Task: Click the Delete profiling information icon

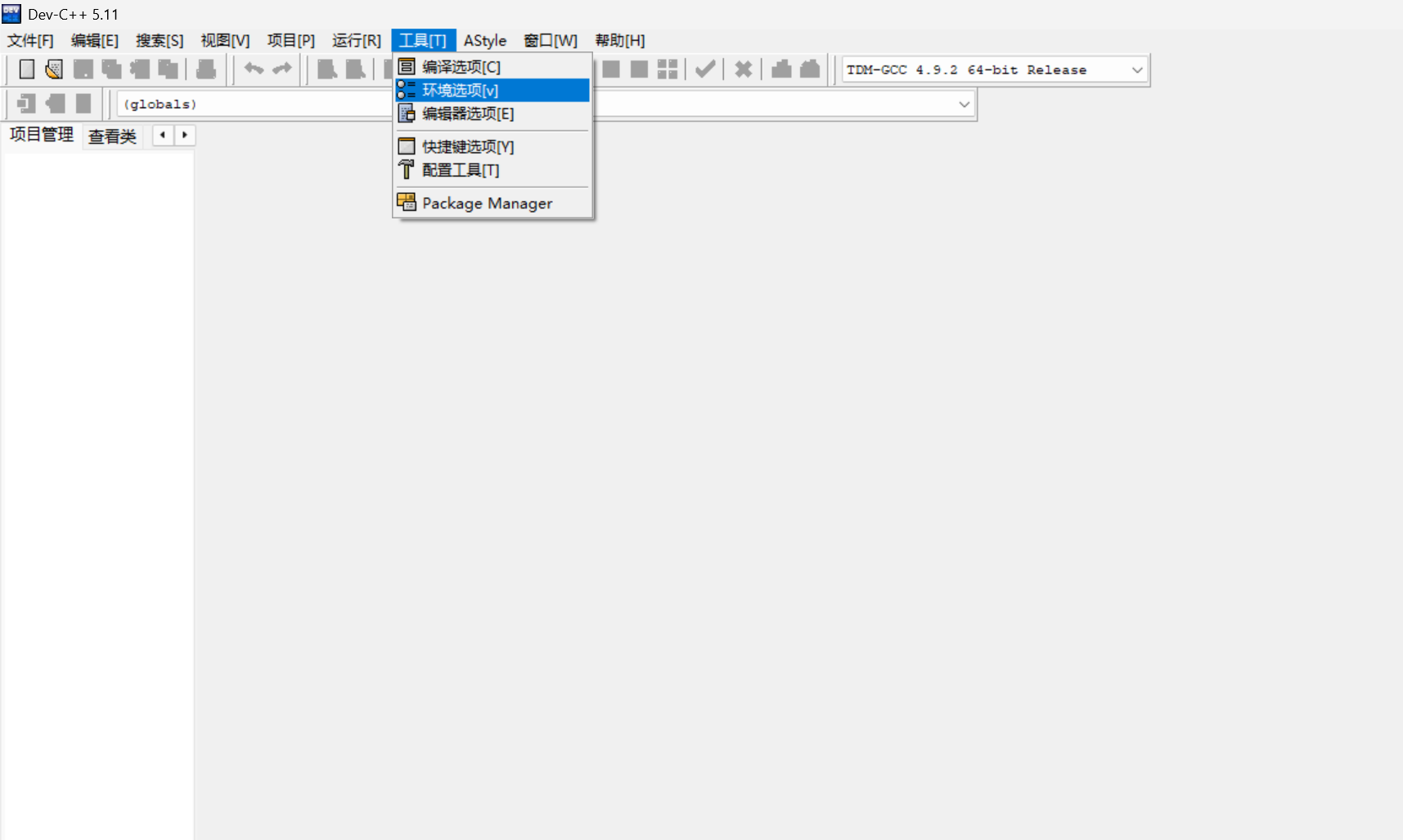Action: point(810,70)
